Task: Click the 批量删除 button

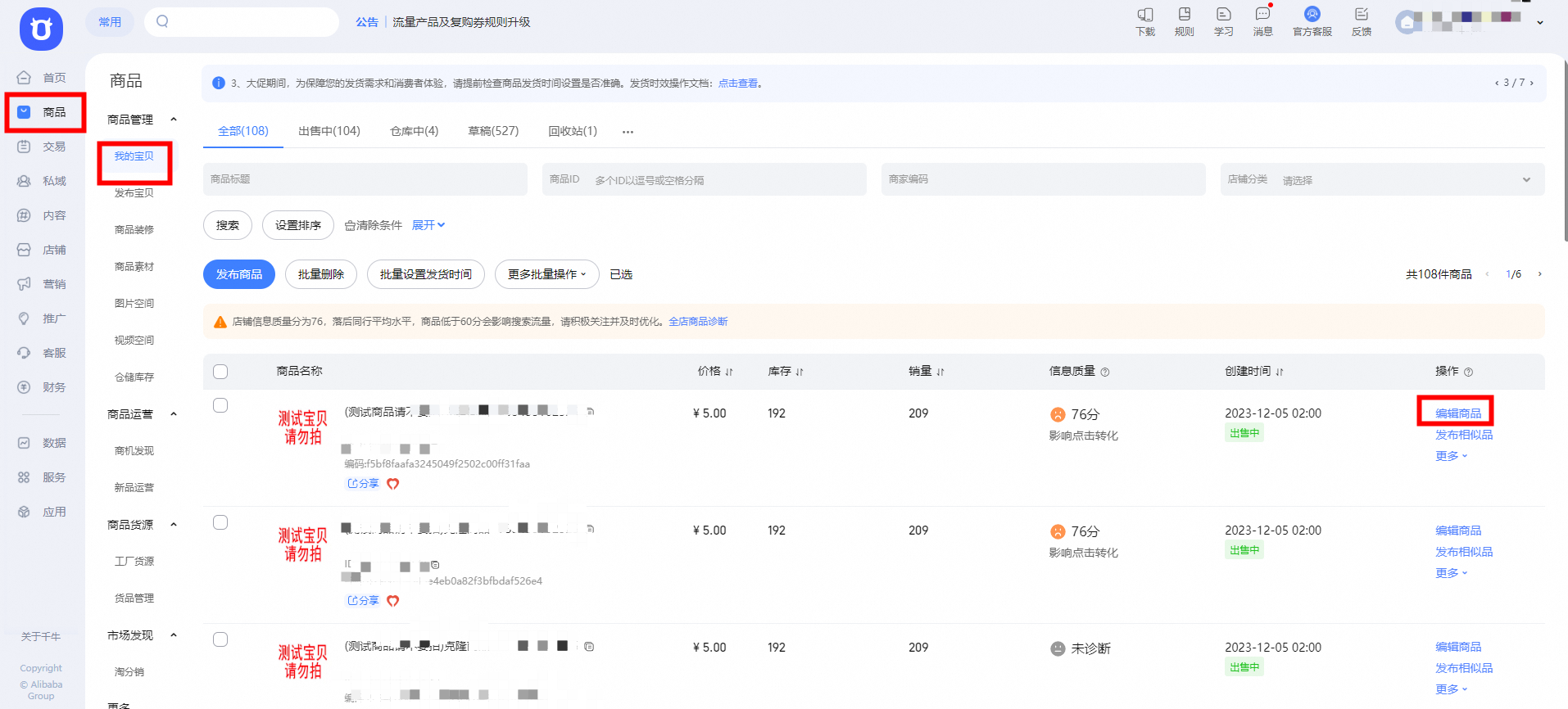Action: [x=321, y=274]
